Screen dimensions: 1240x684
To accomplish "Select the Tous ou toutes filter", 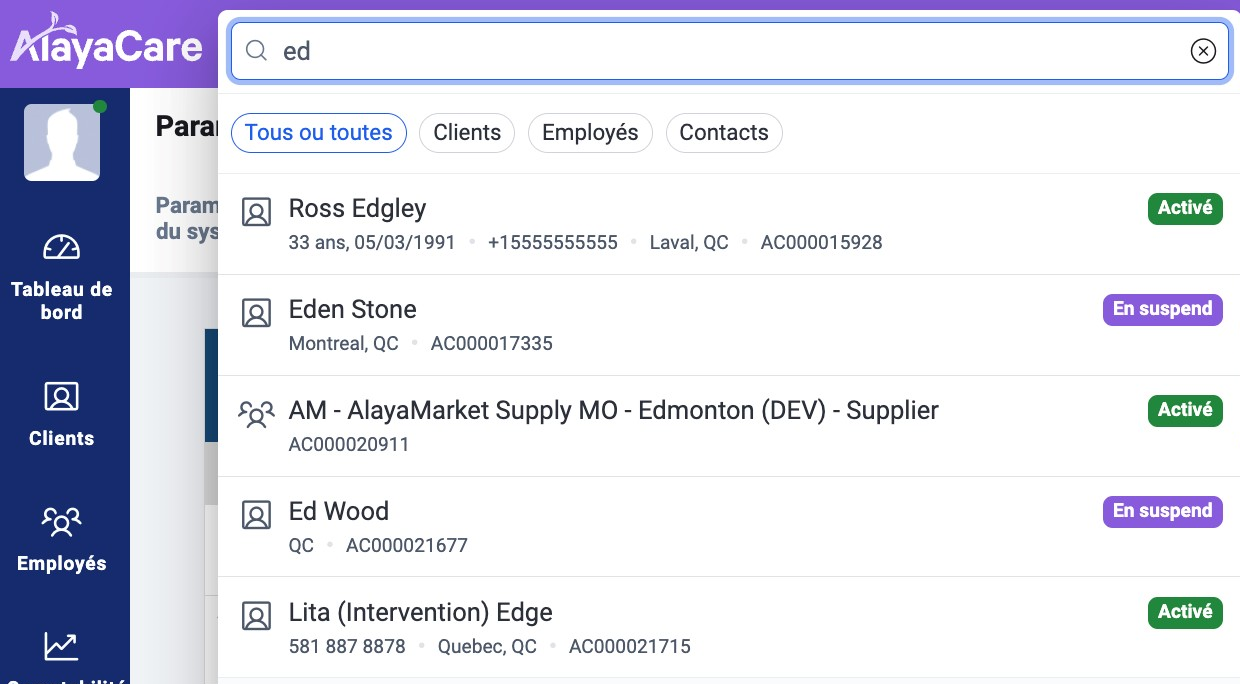I will click(x=318, y=133).
